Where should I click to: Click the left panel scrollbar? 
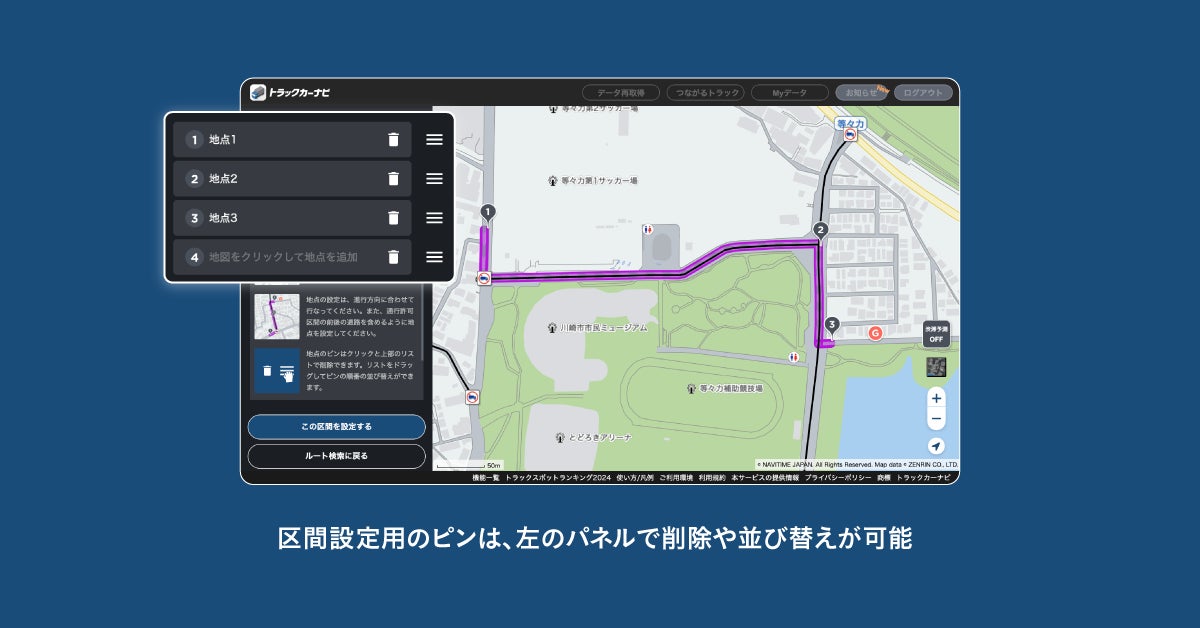[x=423, y=320]
